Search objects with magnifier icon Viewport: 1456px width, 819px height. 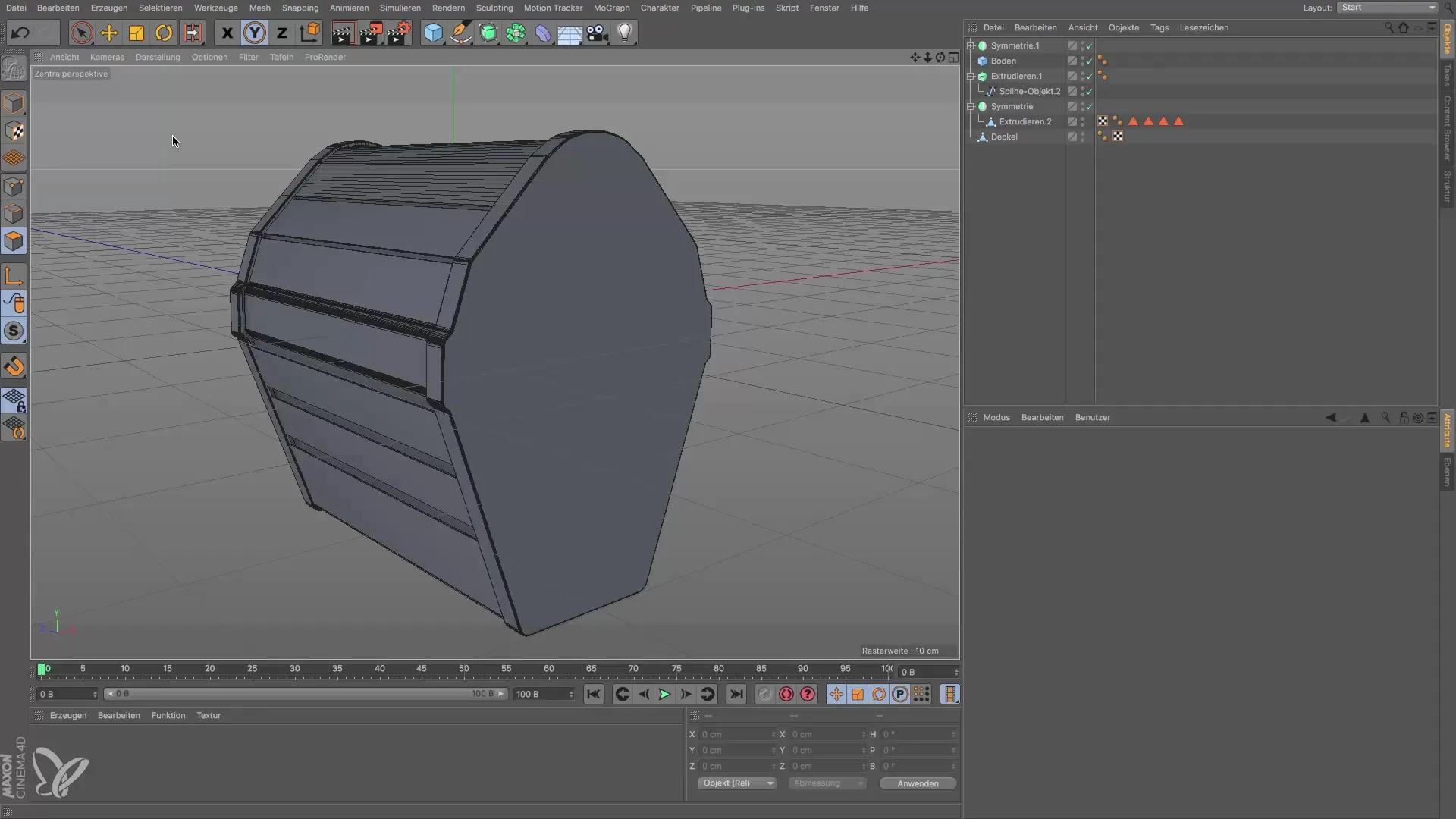(1389, 27)
